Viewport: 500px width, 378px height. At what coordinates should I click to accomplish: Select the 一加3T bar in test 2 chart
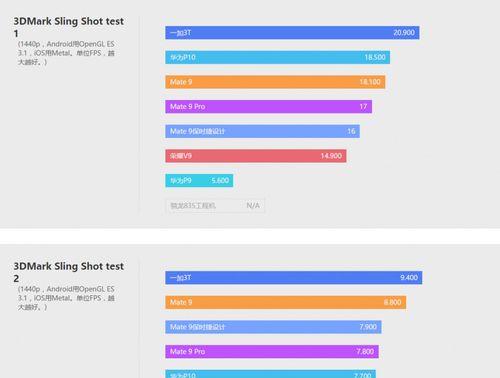[x=294, y=278]
